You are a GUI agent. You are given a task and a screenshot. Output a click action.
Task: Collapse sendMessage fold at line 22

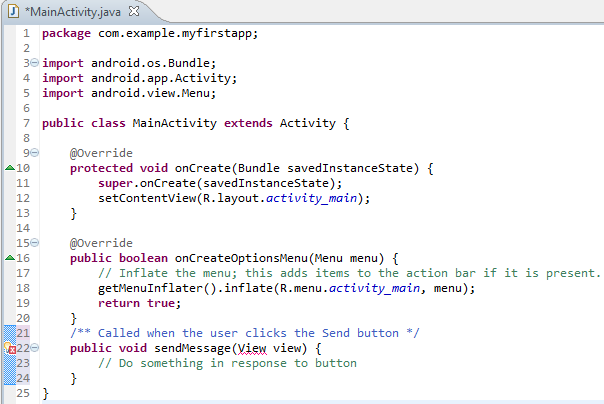[x=35, y=348]
